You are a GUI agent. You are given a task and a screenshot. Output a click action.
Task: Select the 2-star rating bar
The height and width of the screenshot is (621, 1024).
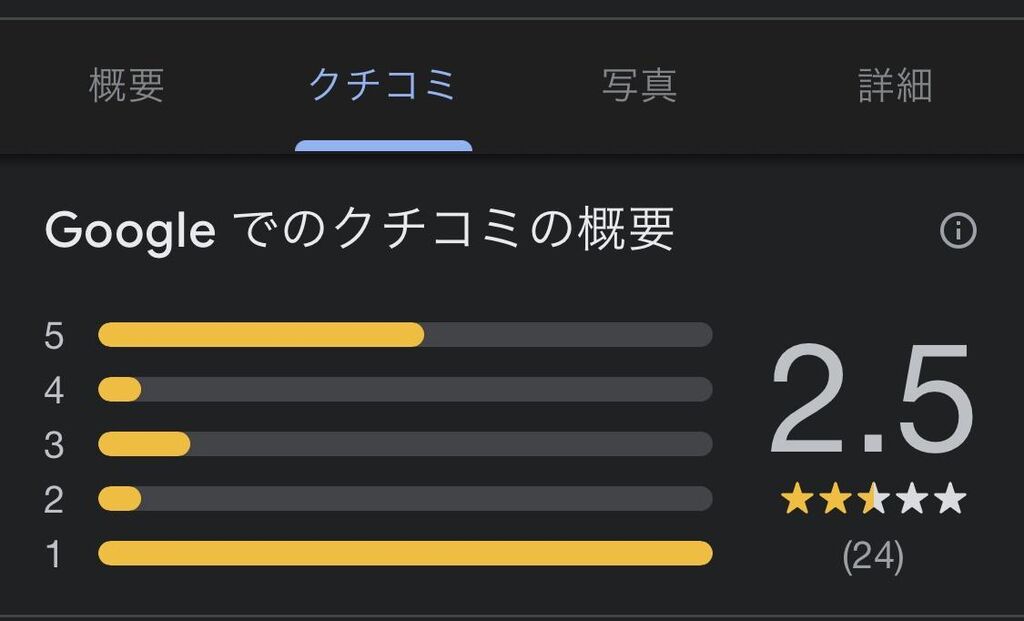(405, 498)
